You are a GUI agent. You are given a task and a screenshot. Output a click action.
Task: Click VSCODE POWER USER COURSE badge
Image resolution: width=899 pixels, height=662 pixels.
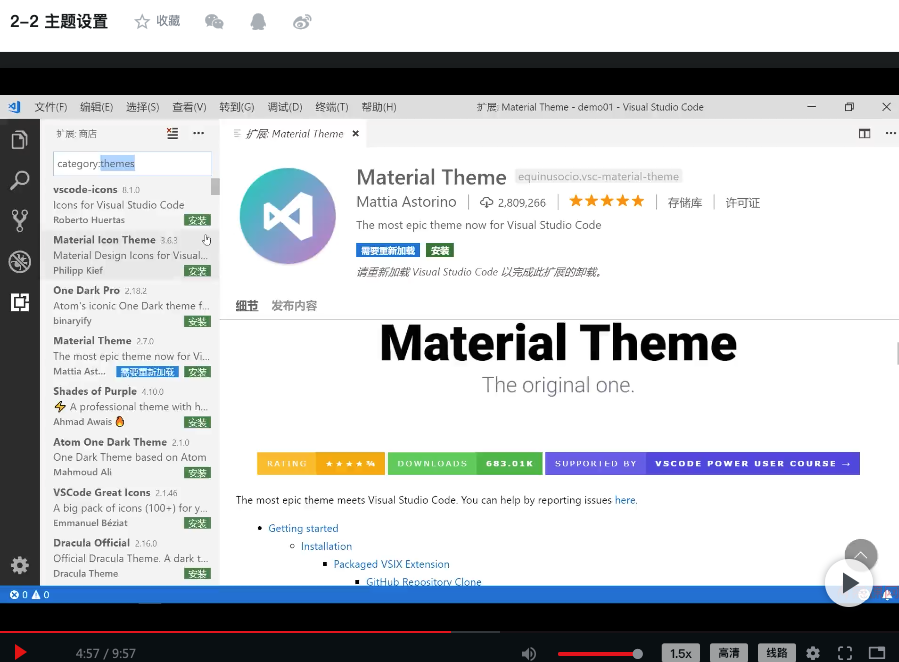pos(752,463)
